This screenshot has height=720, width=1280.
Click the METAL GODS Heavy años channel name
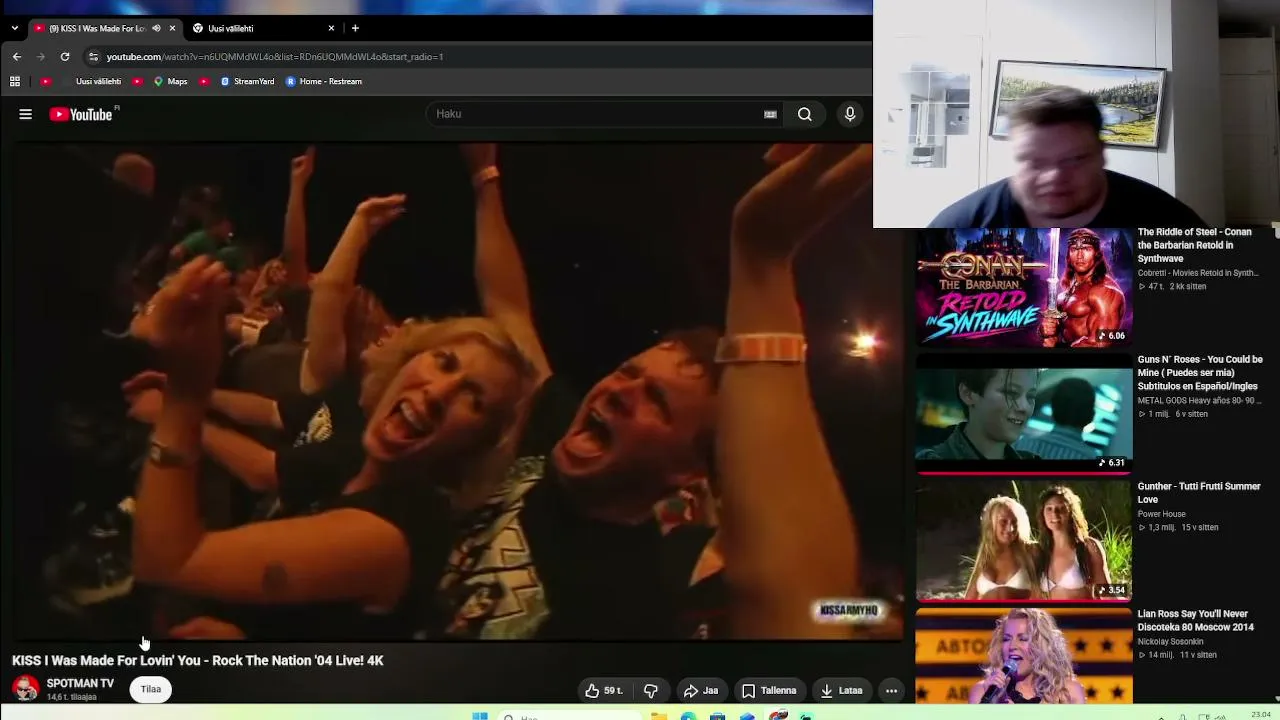pyautogui.click(x=1200, y=401)
